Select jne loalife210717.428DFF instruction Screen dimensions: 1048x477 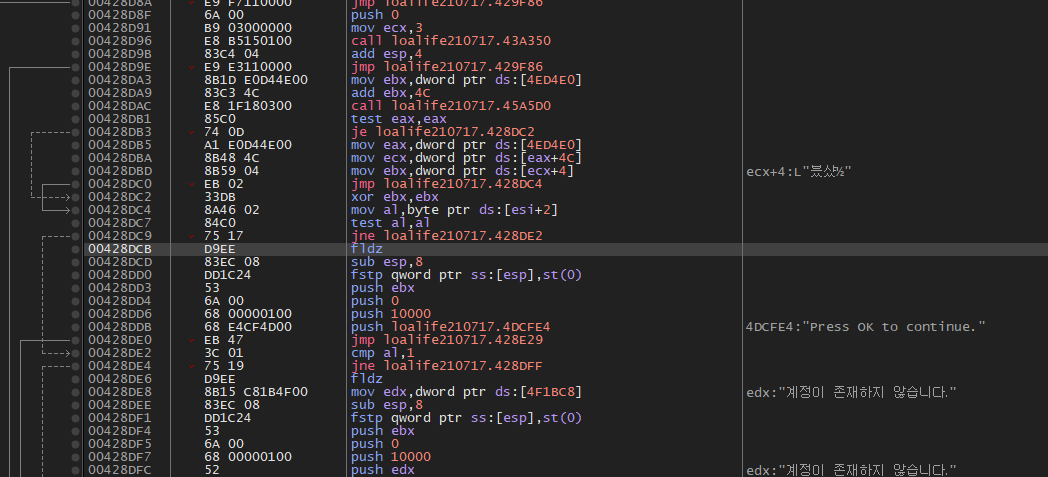(446, 366)
